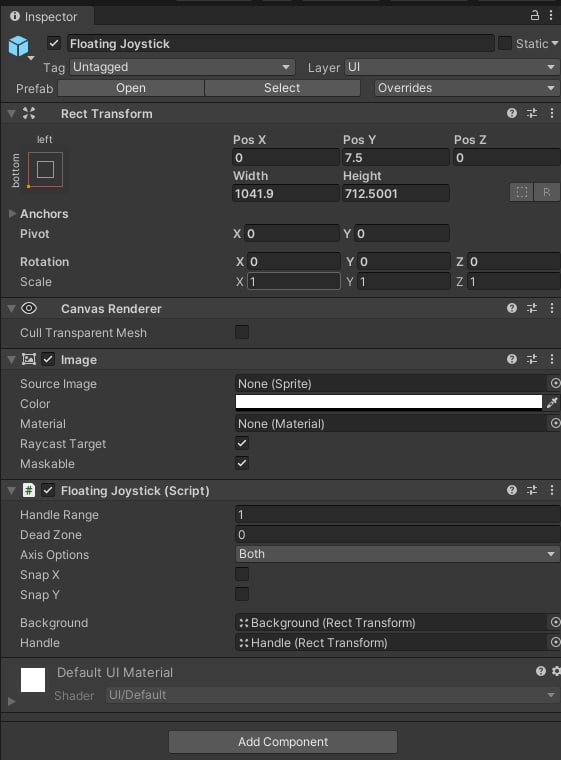Open the prefab asset
561x760 pixels.
pos(130,88)
